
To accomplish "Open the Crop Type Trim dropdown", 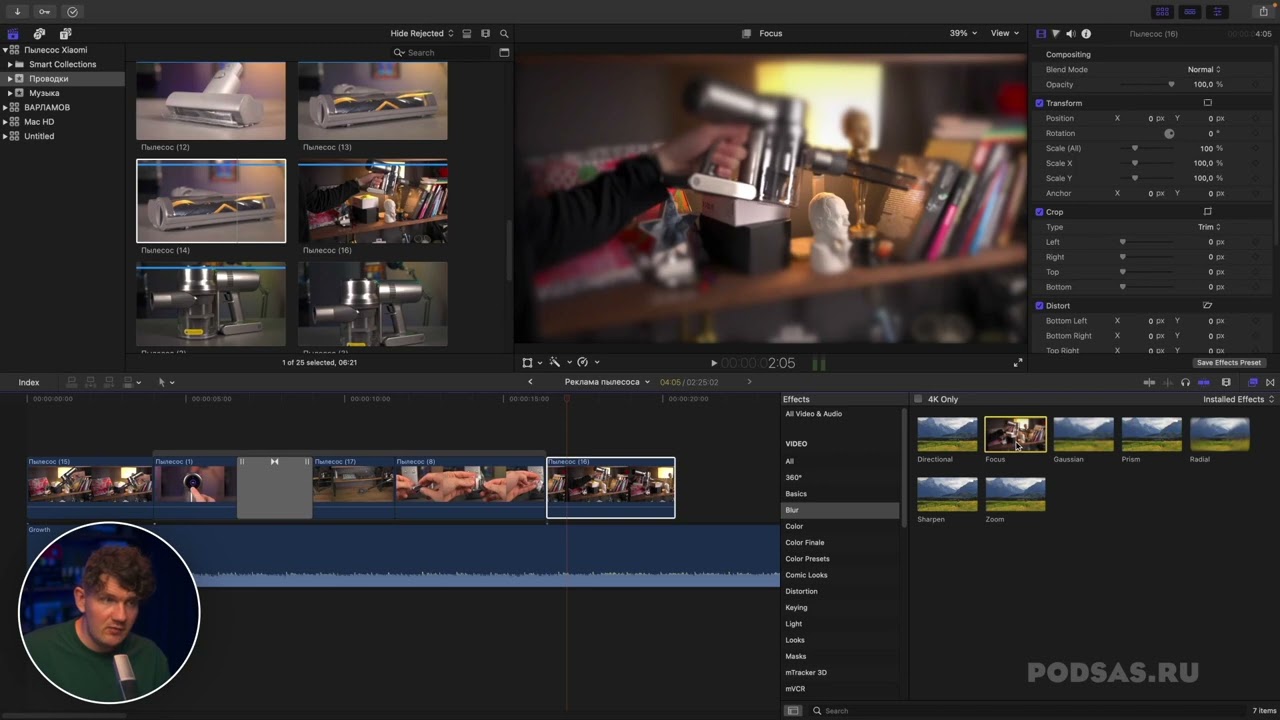I will point(1209,227).
